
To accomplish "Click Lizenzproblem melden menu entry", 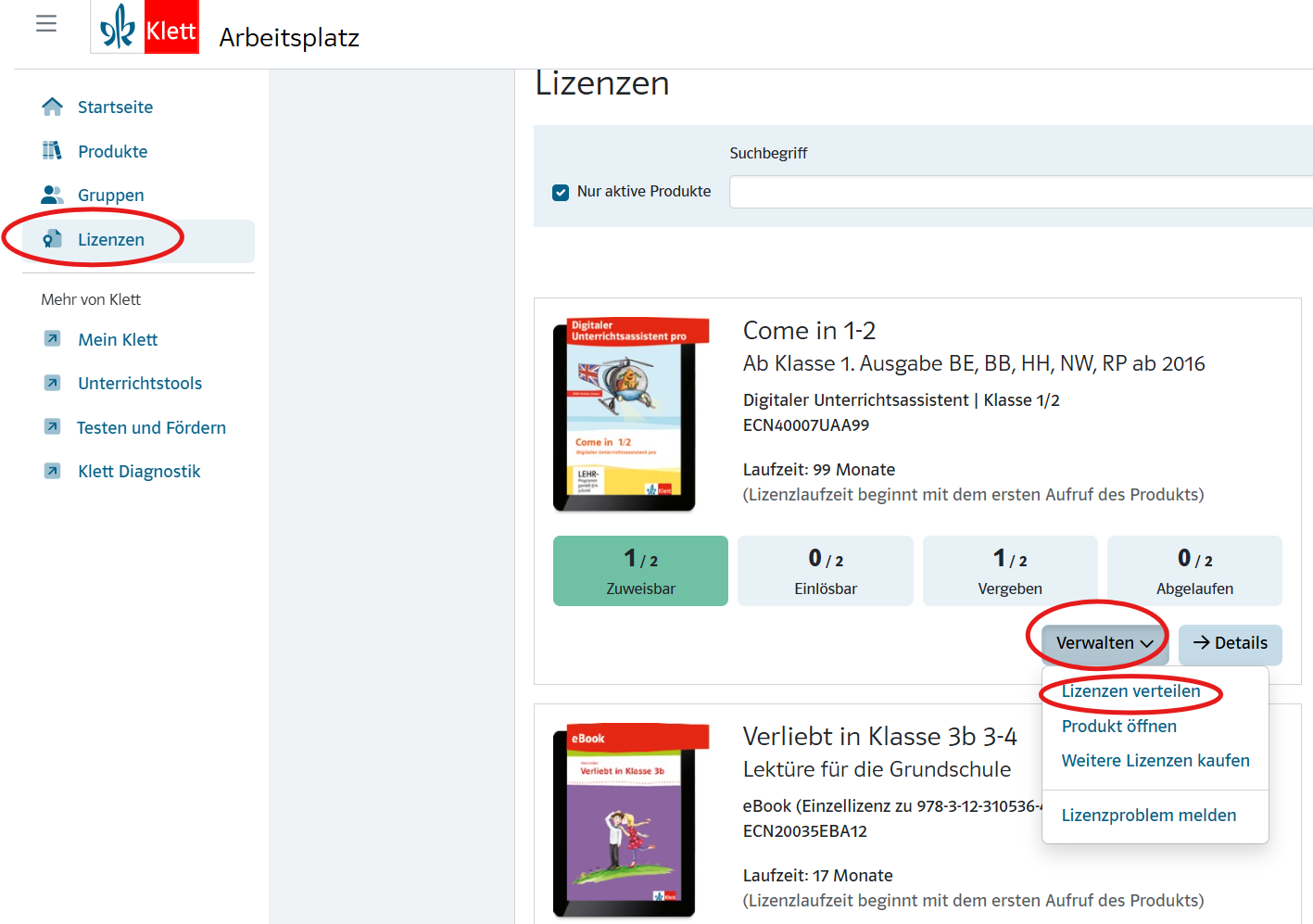I will coord(1148,816).
